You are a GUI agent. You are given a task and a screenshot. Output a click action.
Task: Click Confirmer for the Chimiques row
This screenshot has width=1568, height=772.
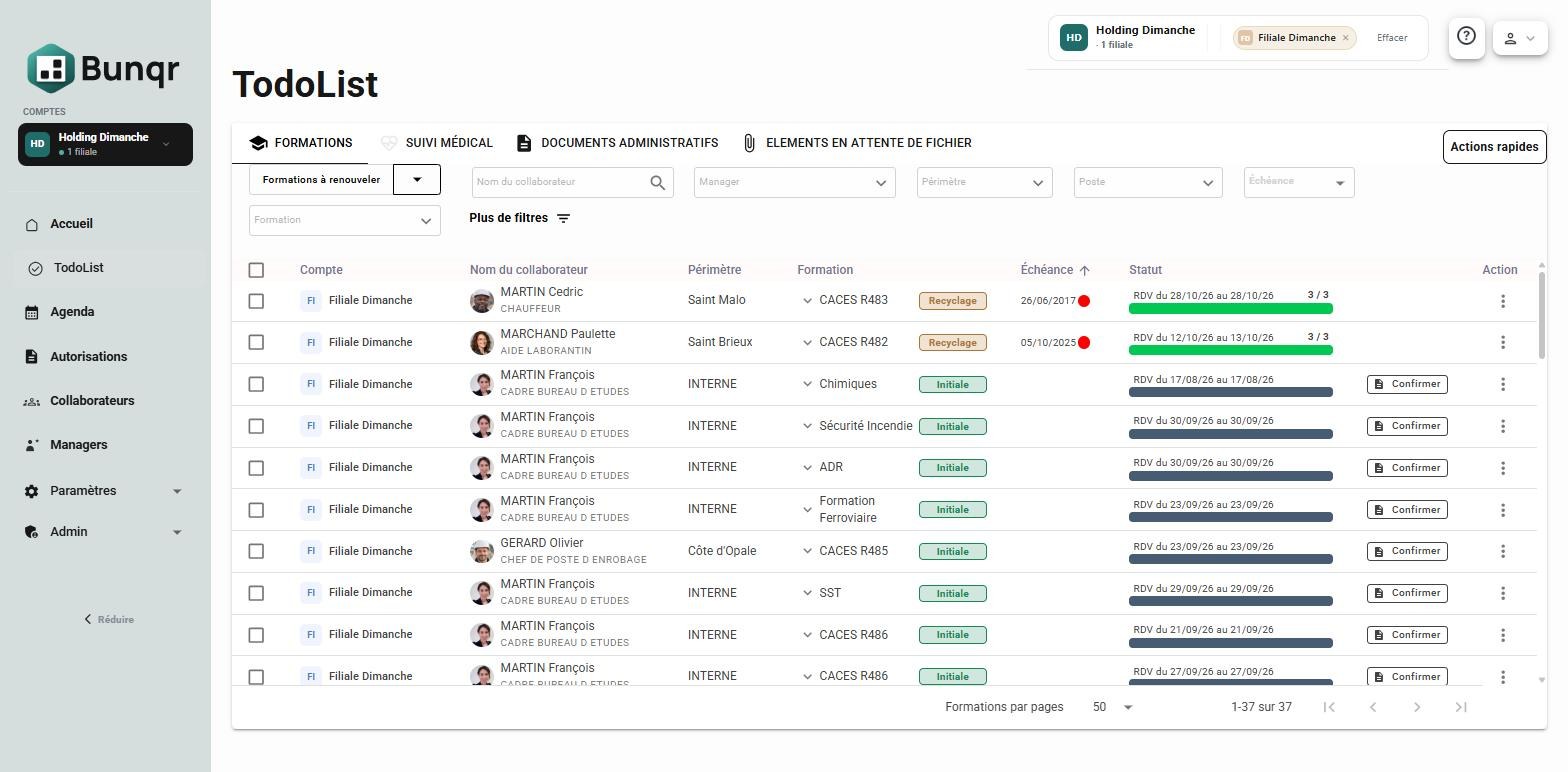pyautogui.click(x=1407, y=384)
